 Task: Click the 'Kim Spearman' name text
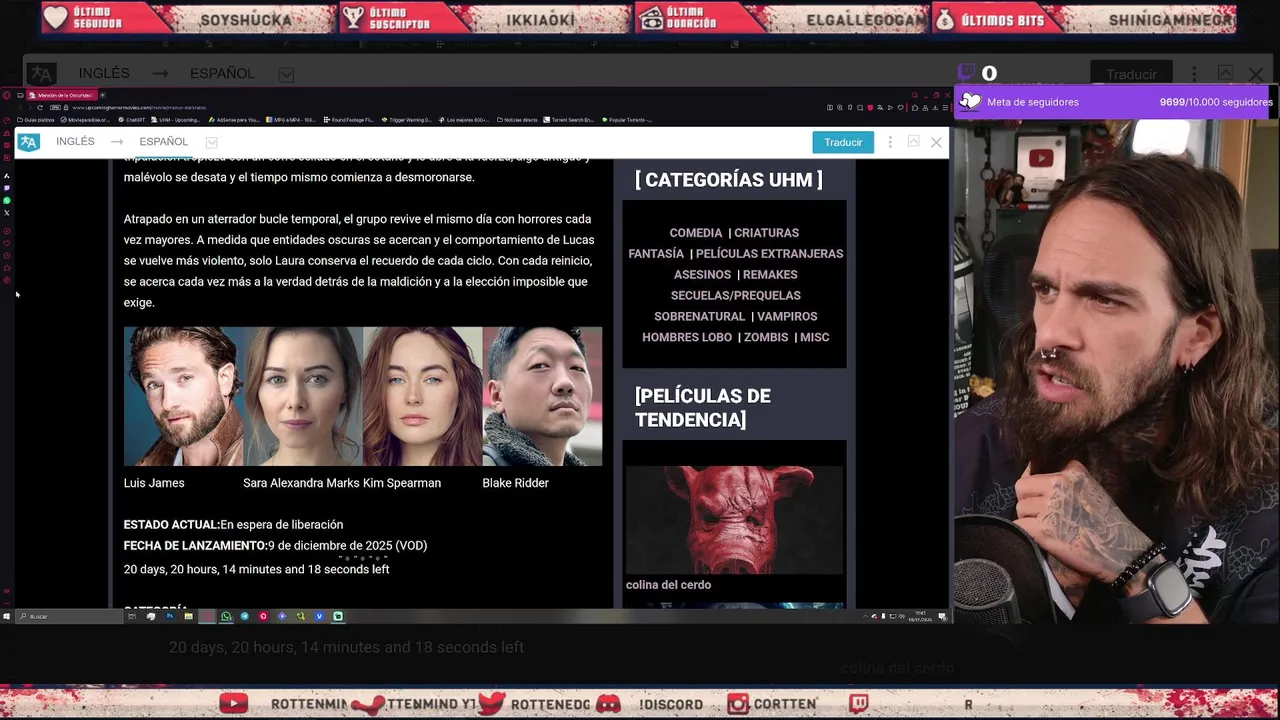click(x=402, y=483)
